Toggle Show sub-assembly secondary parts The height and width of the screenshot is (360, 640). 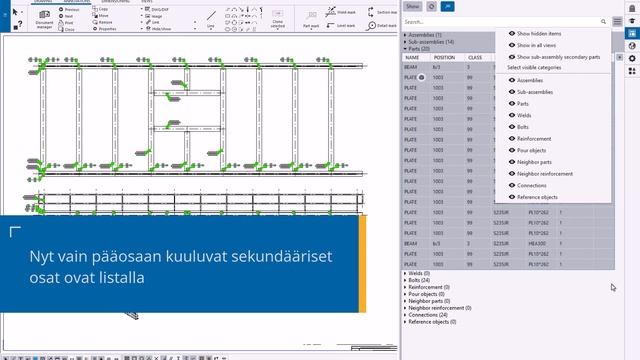click(554, 57)
